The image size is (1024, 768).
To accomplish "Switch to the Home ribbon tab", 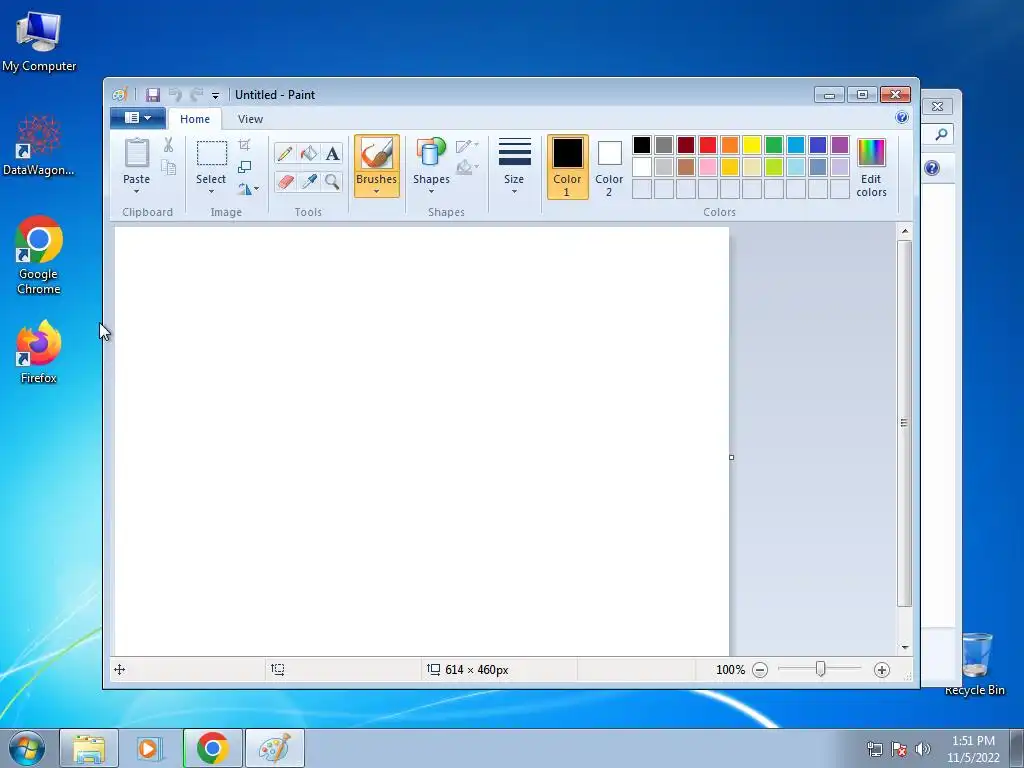I will pos(195,119).
